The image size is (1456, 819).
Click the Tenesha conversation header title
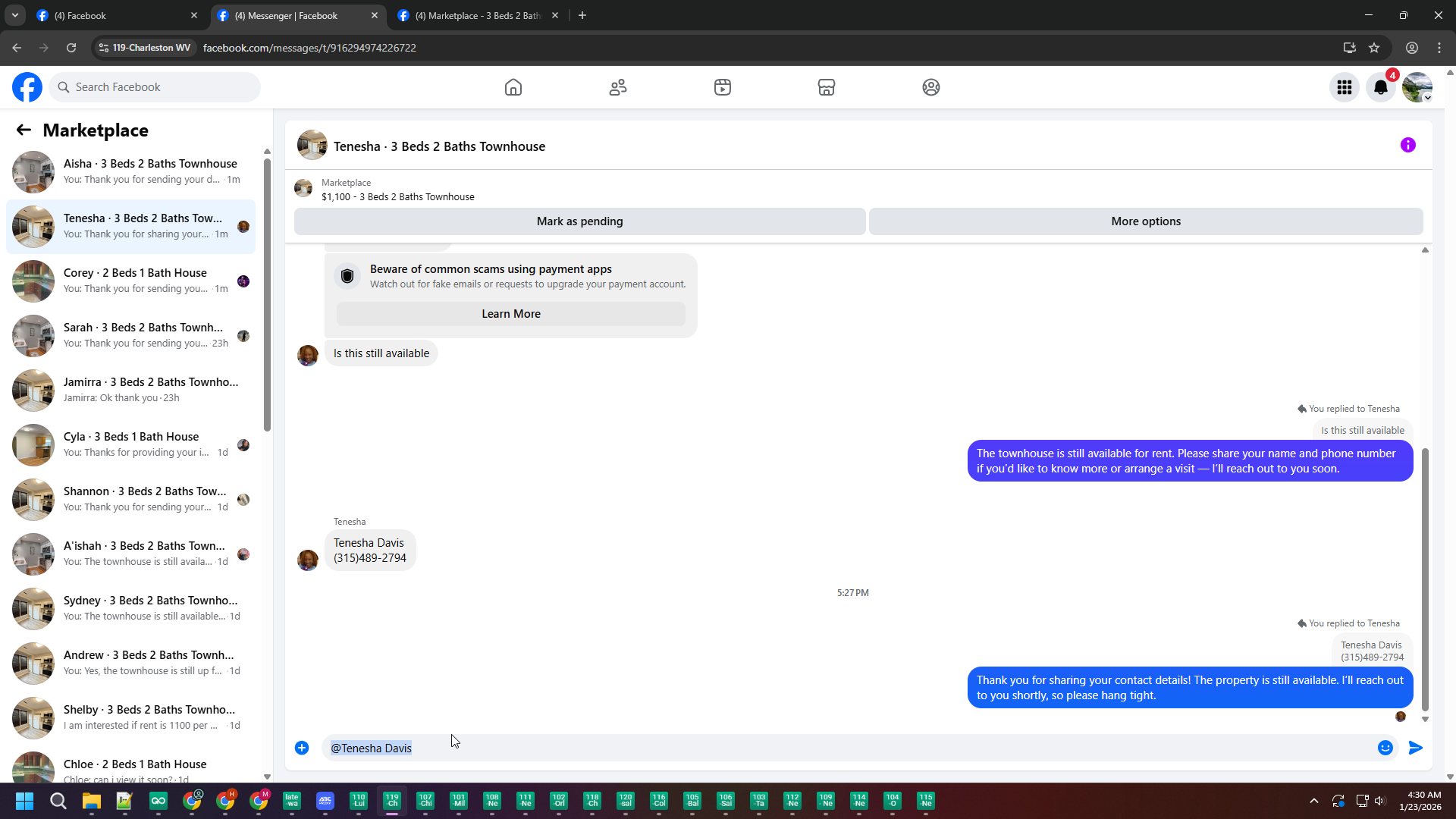click(x=440, y=146)
